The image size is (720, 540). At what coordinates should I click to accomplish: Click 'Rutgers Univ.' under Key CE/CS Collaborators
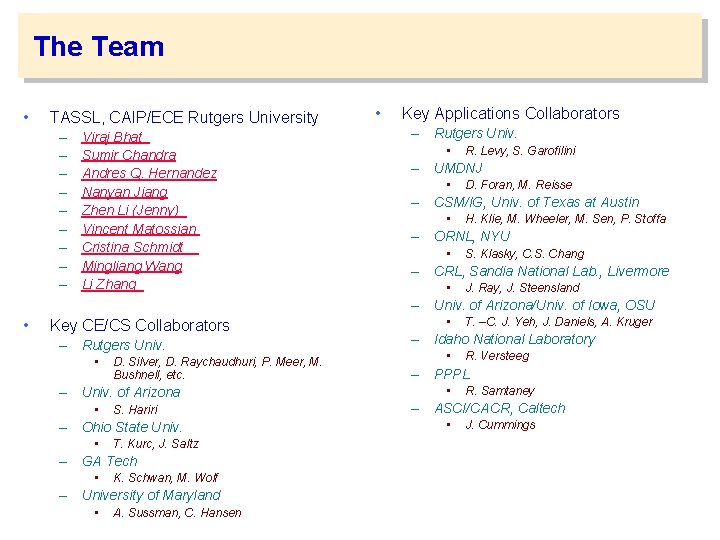pyautogui.click(x=123, y=345)
